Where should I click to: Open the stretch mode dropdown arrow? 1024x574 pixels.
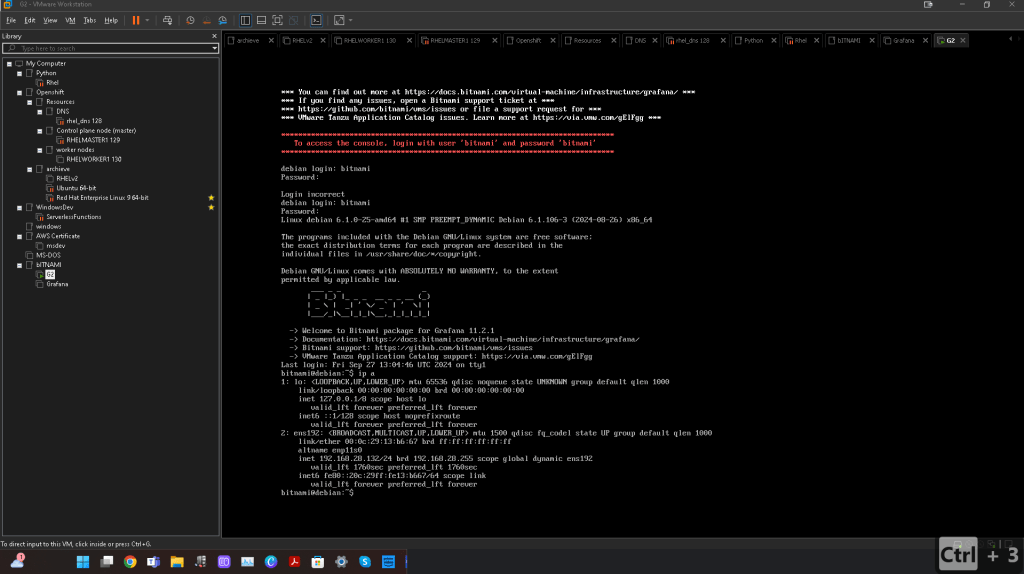pos(351,20)
